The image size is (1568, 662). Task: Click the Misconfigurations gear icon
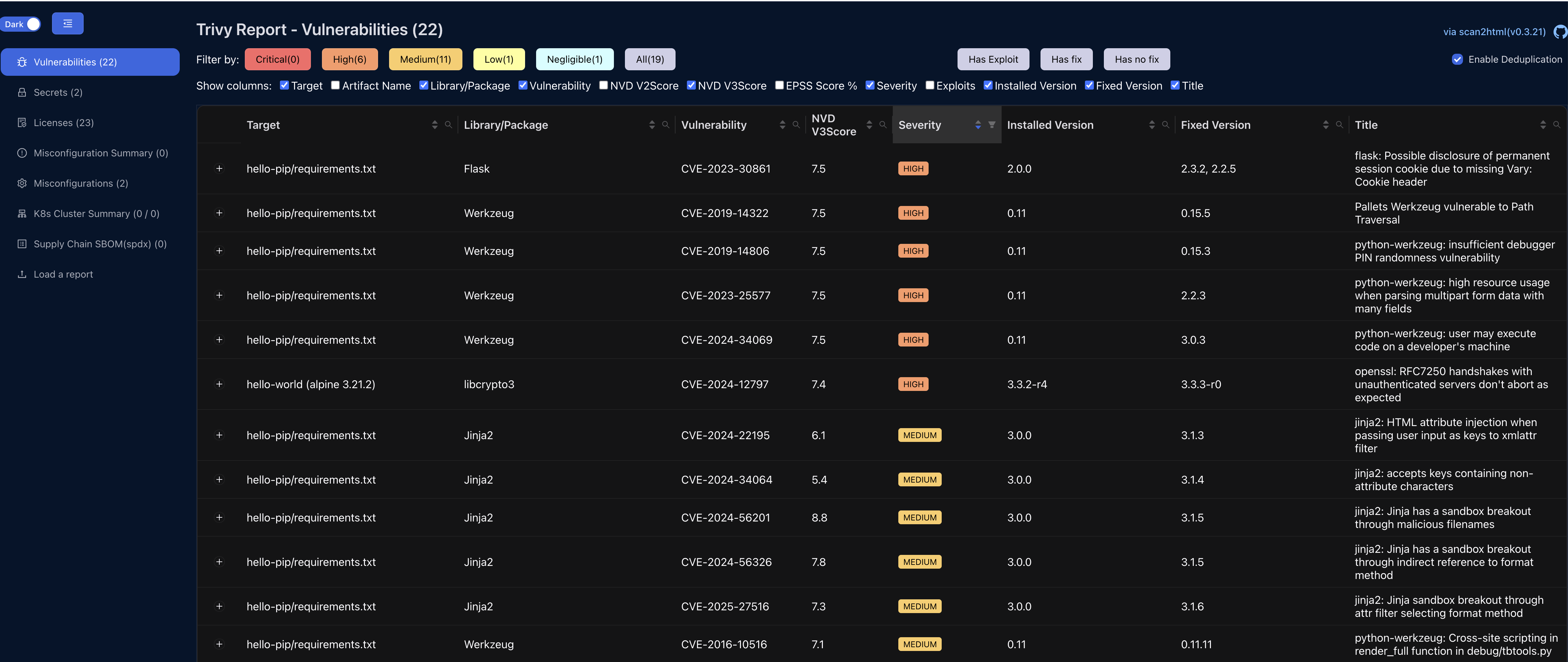(22, 184)
